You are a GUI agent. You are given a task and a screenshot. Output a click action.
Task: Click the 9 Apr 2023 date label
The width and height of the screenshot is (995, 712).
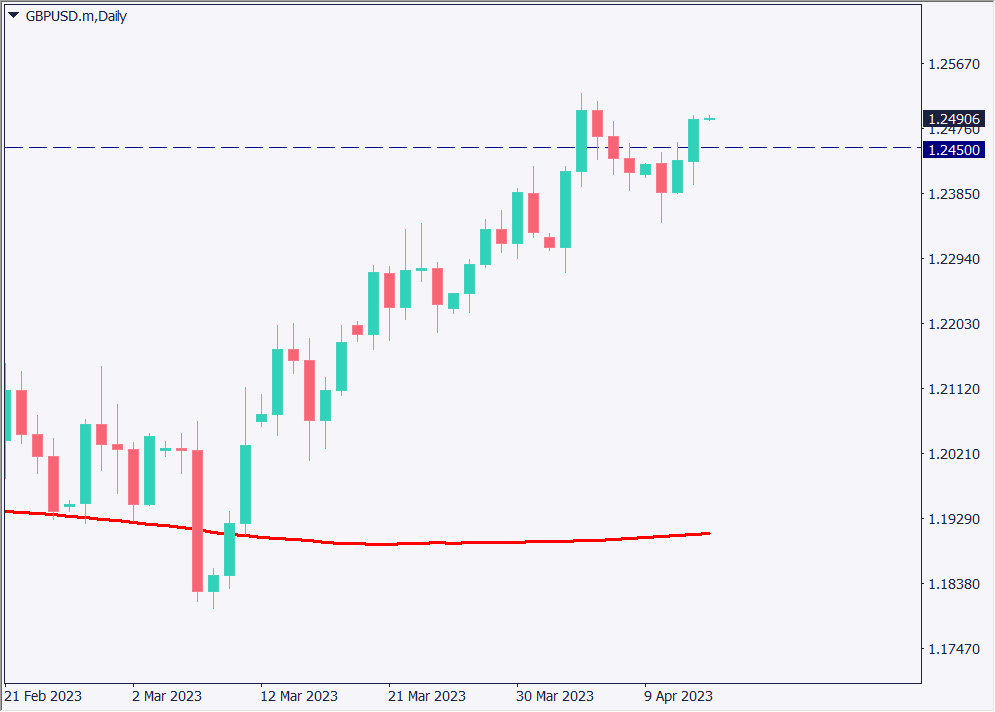click(678, 696)
